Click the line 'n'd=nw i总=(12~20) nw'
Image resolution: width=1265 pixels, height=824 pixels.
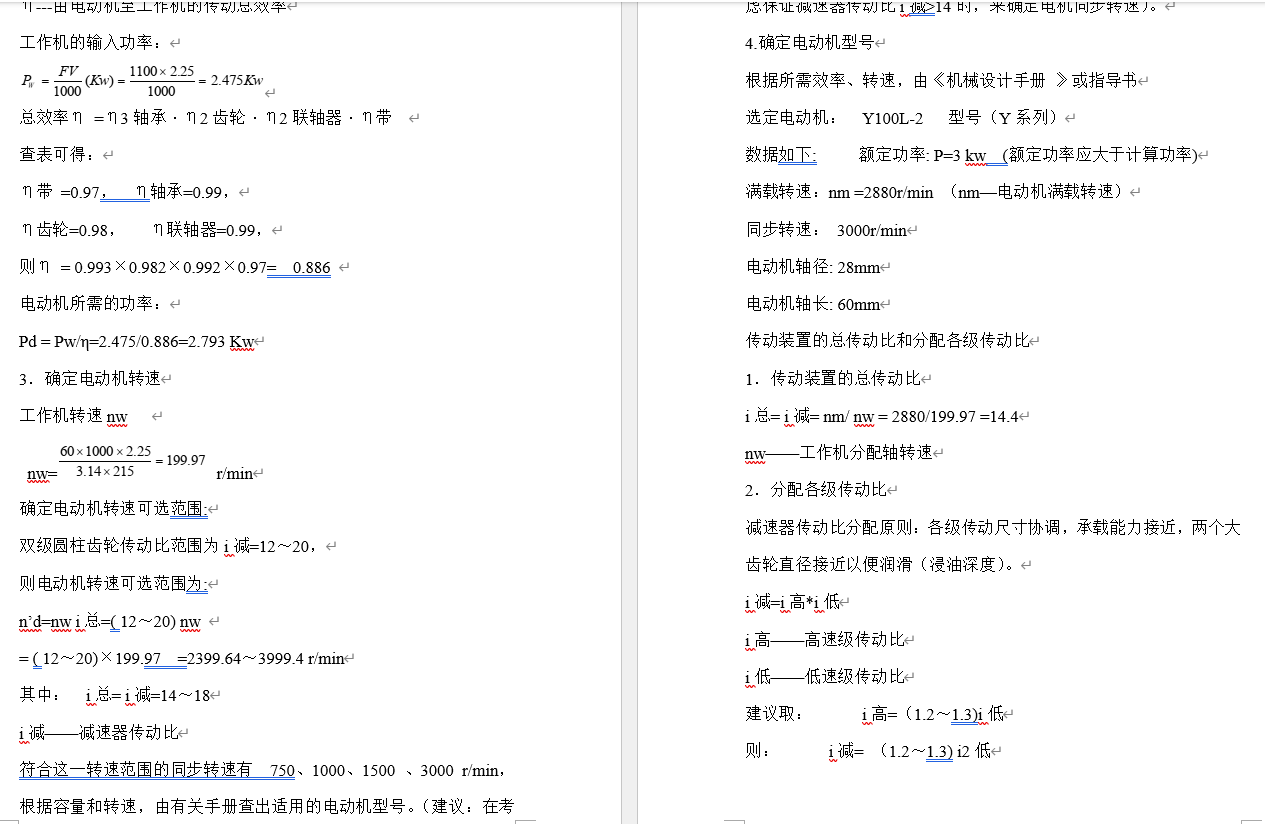pos(111,622)
